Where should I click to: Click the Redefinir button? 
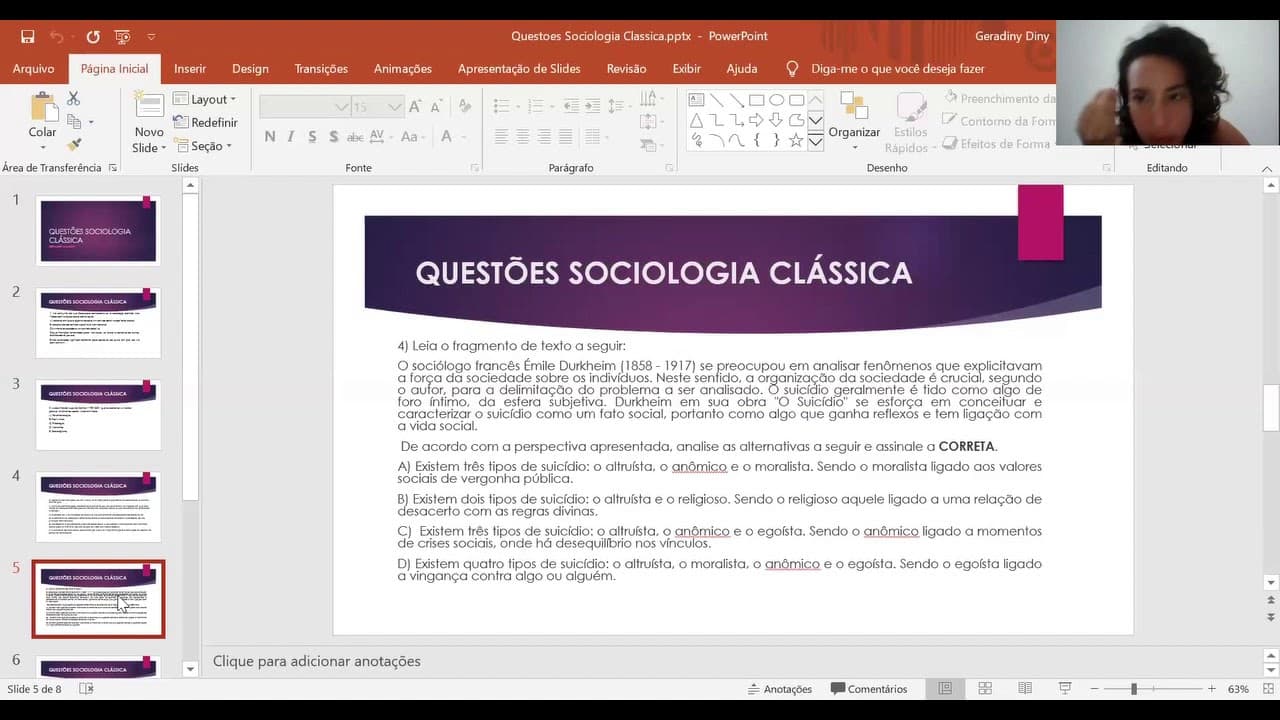(205, 122)
